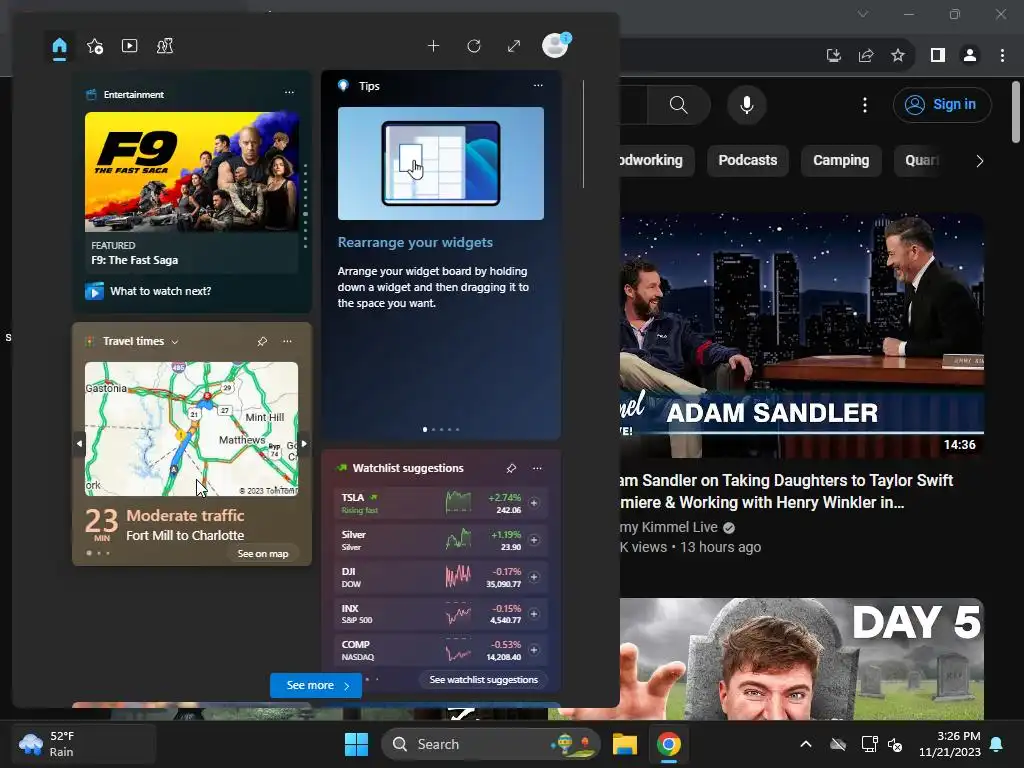The image size is (1024, 768).
Task: Open the taskbar clock and date
Action: coord(950,744)
